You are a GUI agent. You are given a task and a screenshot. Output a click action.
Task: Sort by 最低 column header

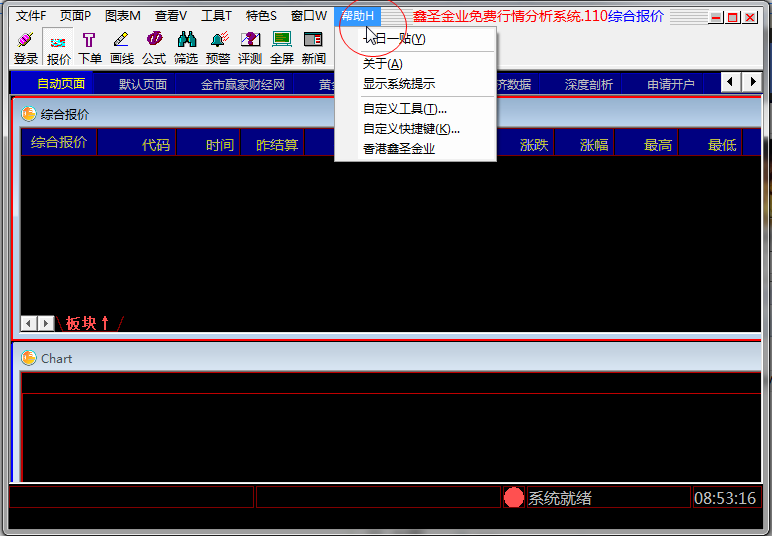click(x=710, y=144)
